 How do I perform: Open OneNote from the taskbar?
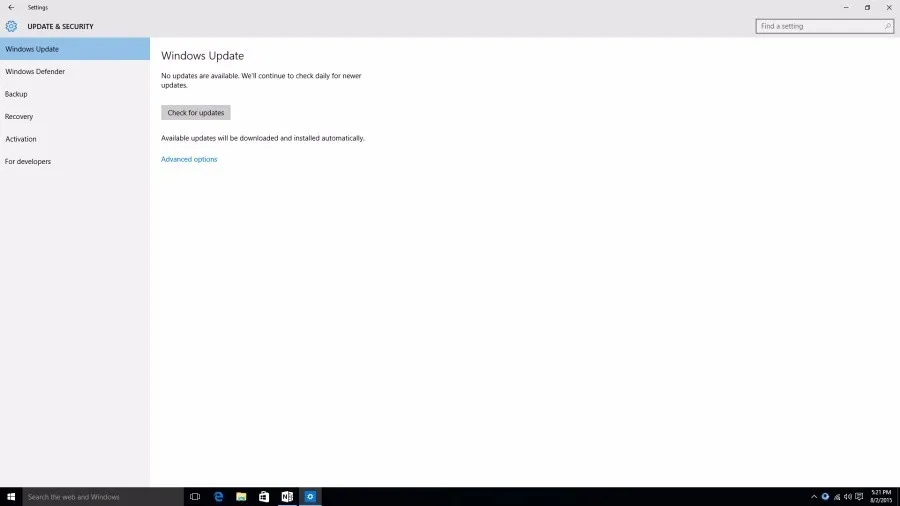point(287,497)
